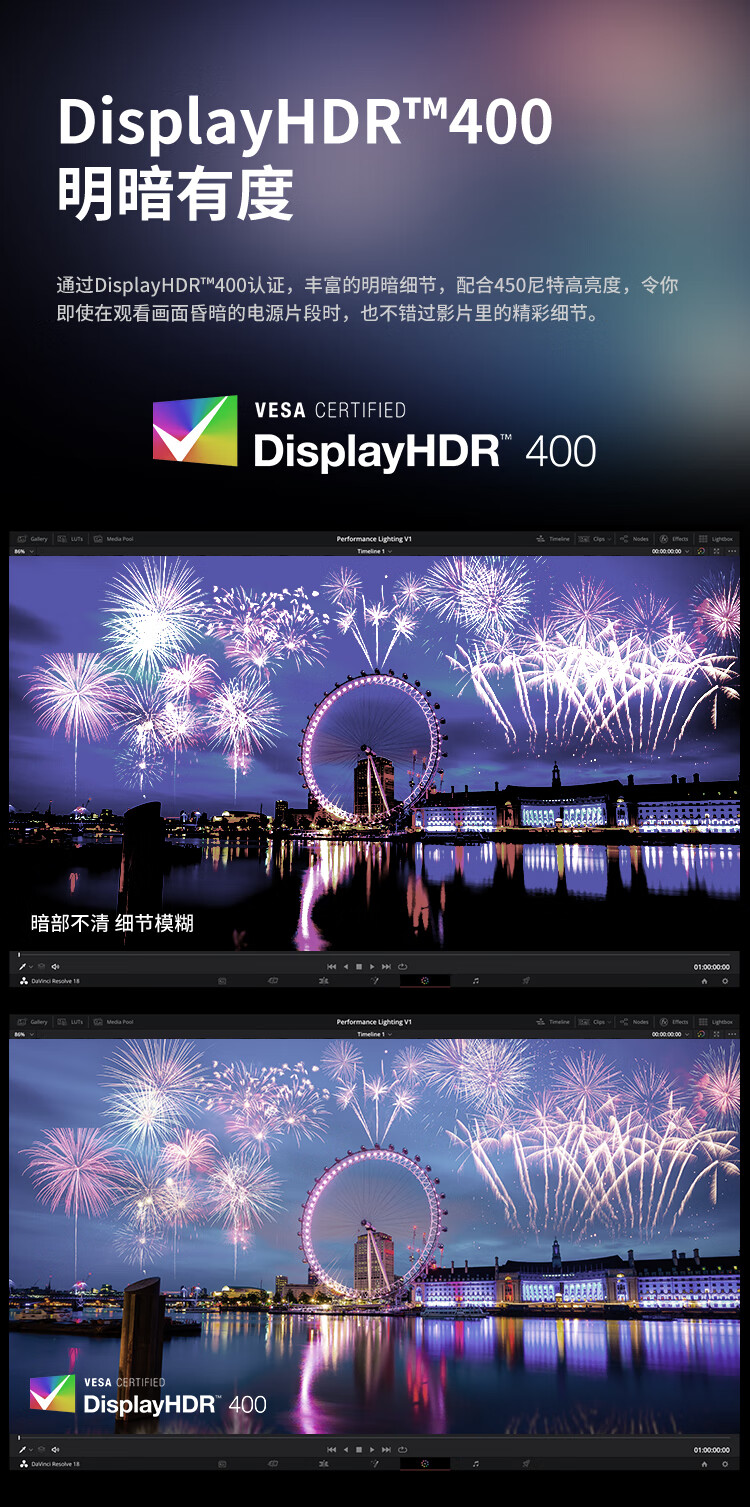Switch to Fairlight page in lower HDR Resolve window
This screenshot has height=1507, width=750.
(x=476, y=1464)
